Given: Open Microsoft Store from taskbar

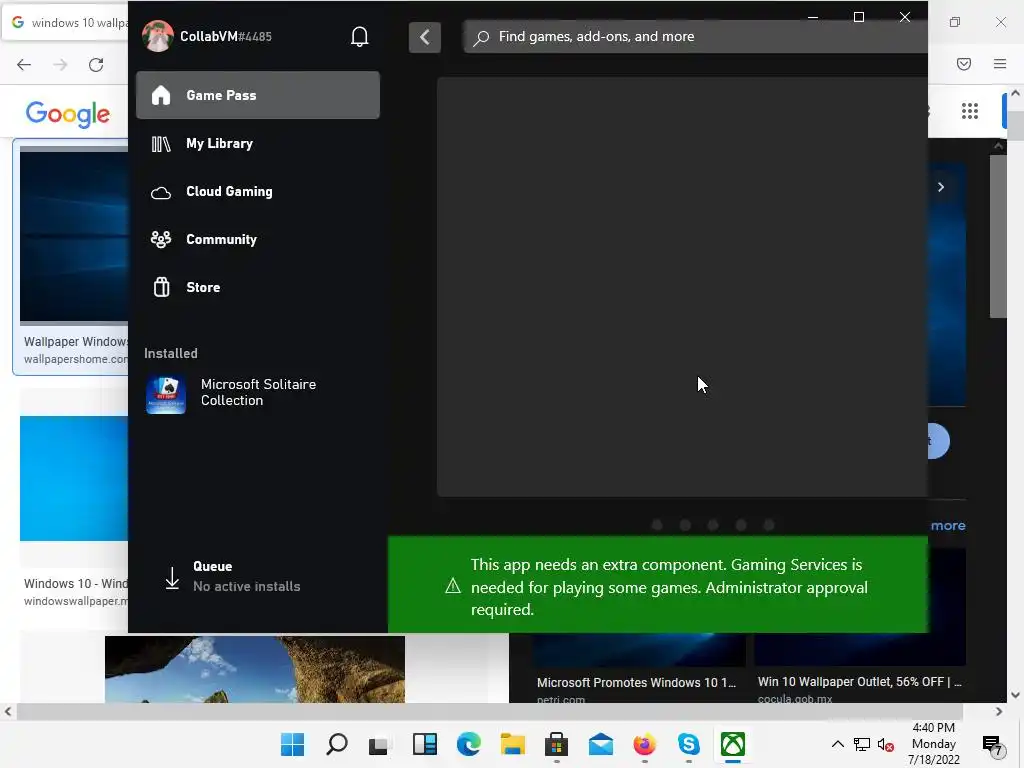Looking at the screenshot, I should coord(556,744).
